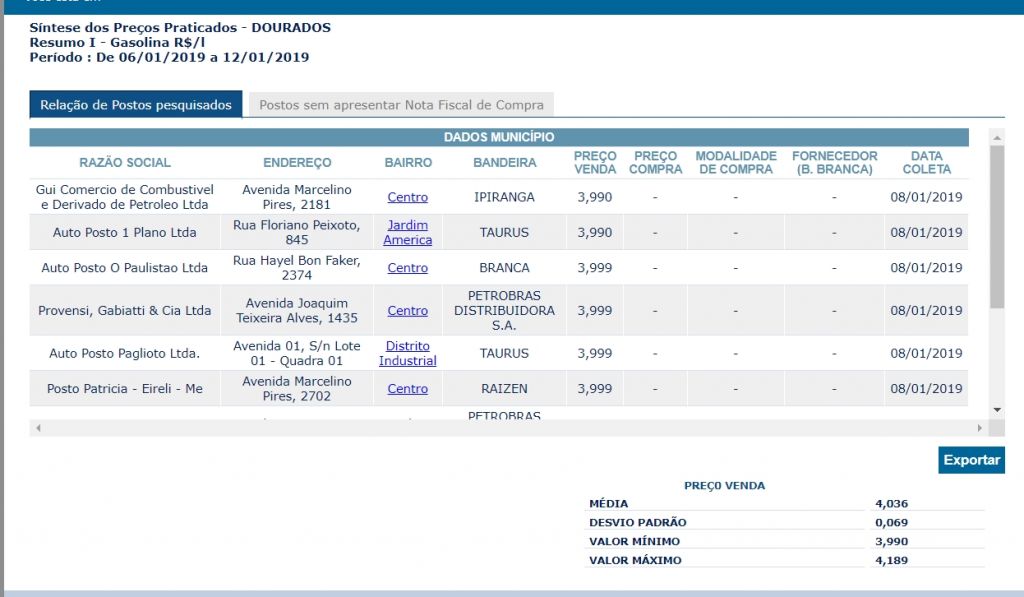Click the Exportar button
Image resolution: width=1024 pixels, height=597 pixels.
(971, 460)
